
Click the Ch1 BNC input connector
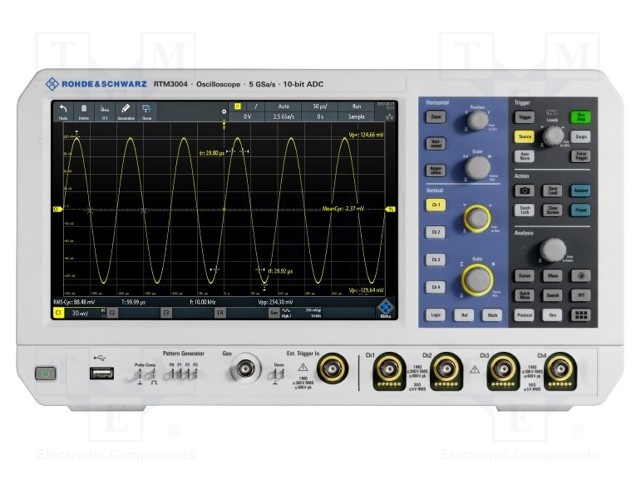coord(385,372)
